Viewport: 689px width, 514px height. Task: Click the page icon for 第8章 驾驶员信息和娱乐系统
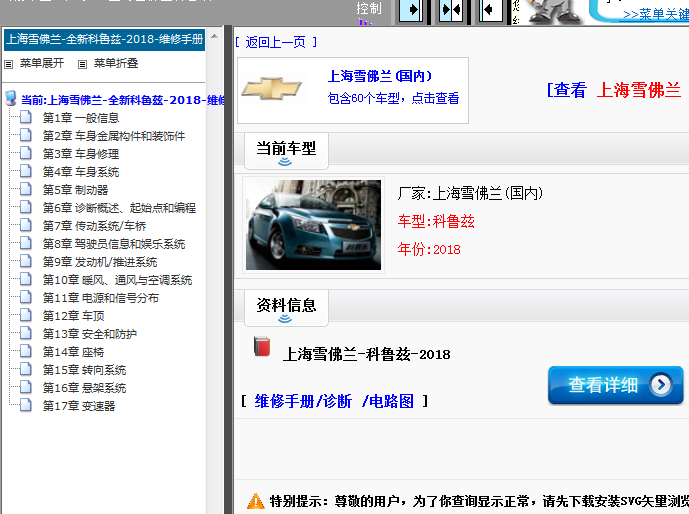point(26,243)
